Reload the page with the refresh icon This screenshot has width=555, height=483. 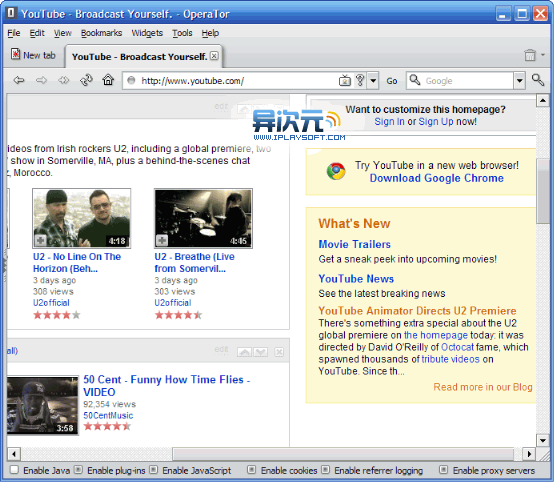[x=86, y=80]
